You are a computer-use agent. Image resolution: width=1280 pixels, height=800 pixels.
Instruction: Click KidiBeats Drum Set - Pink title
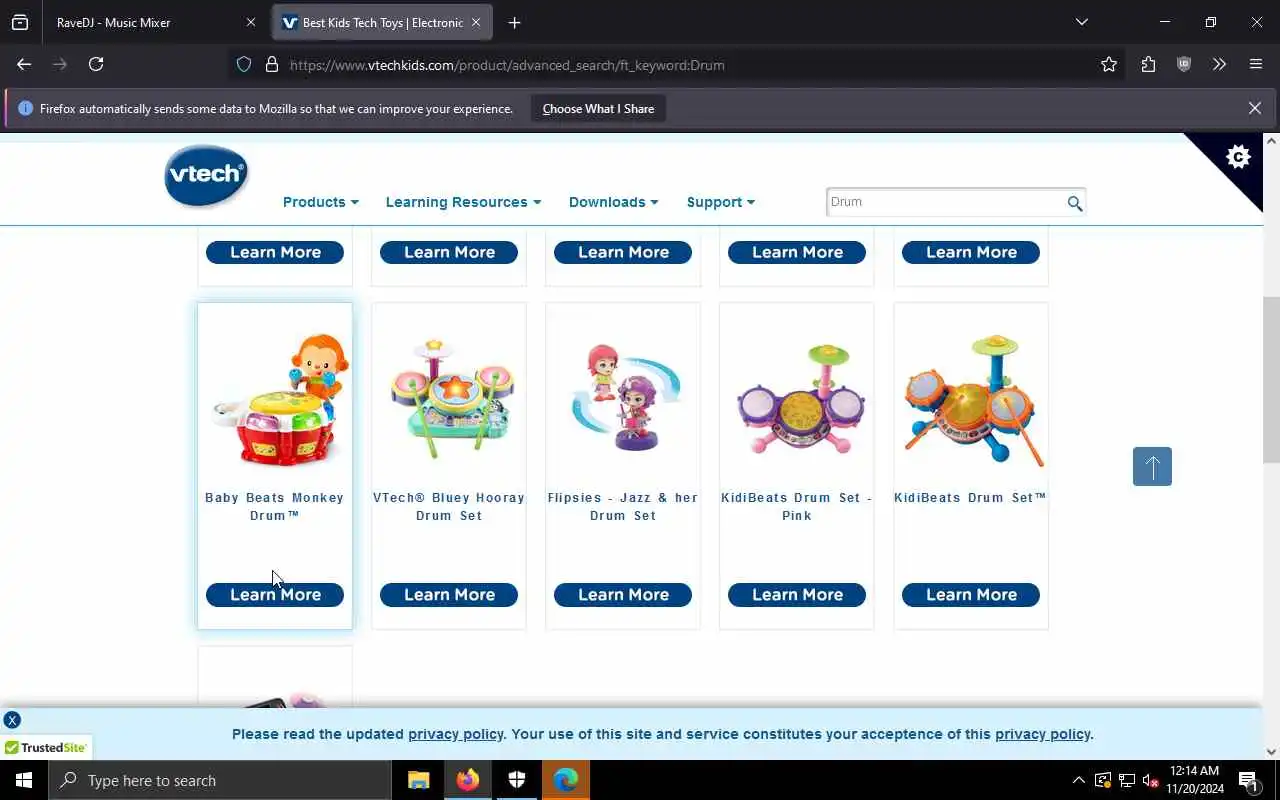pyautogui.click(x=797, y=506)
